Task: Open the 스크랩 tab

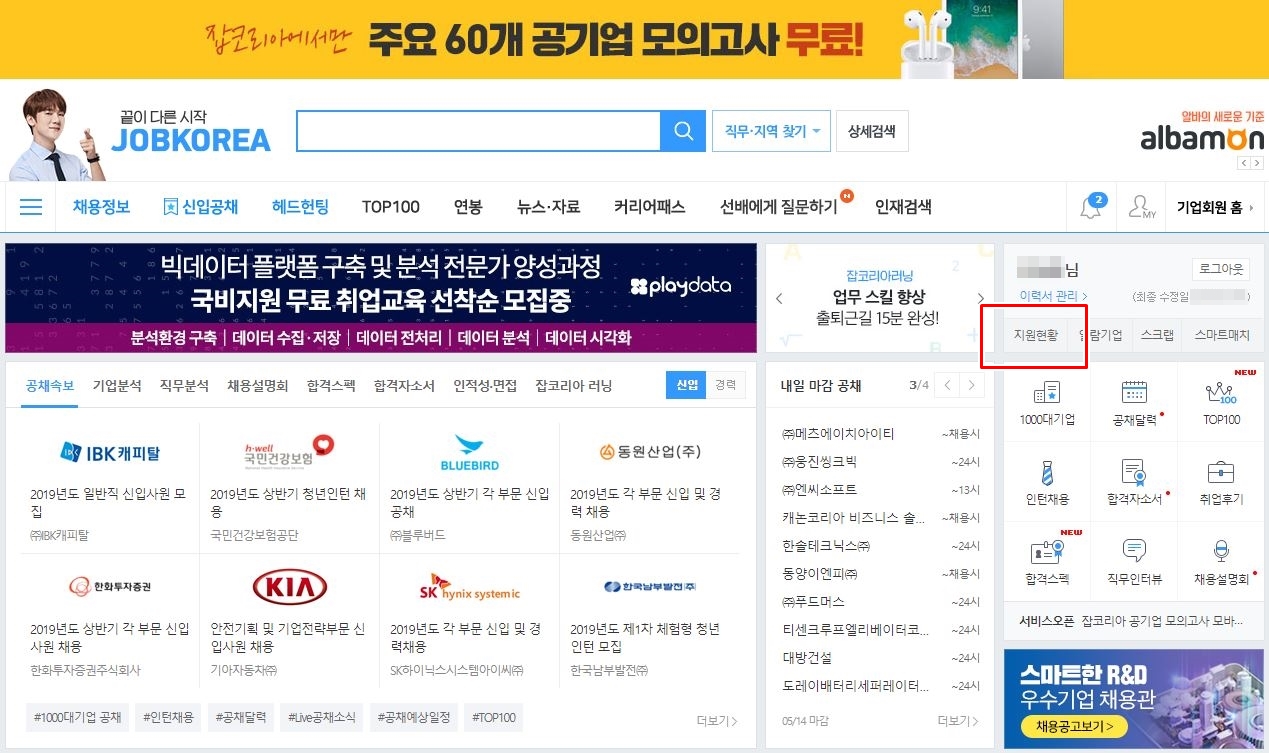Action: (1157, 335)
